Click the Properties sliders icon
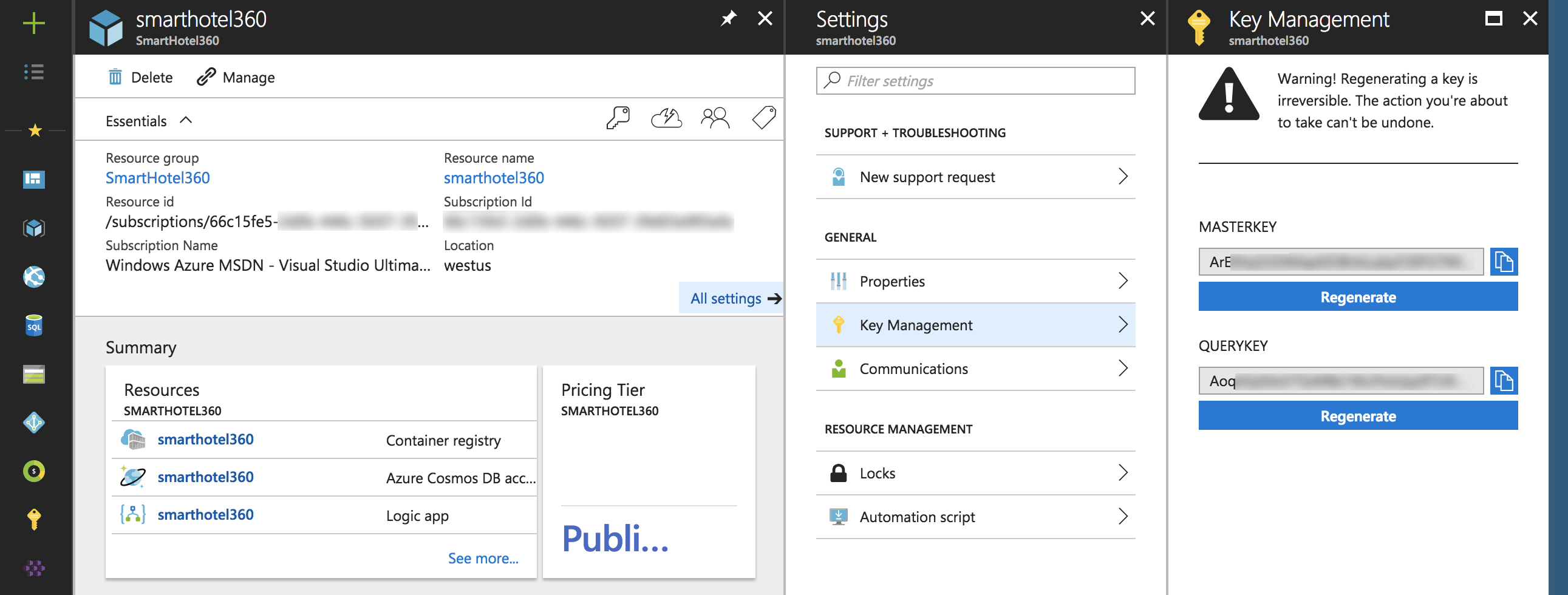The width and height of the screenshot is (1568, 595). (x=839, y=281)
